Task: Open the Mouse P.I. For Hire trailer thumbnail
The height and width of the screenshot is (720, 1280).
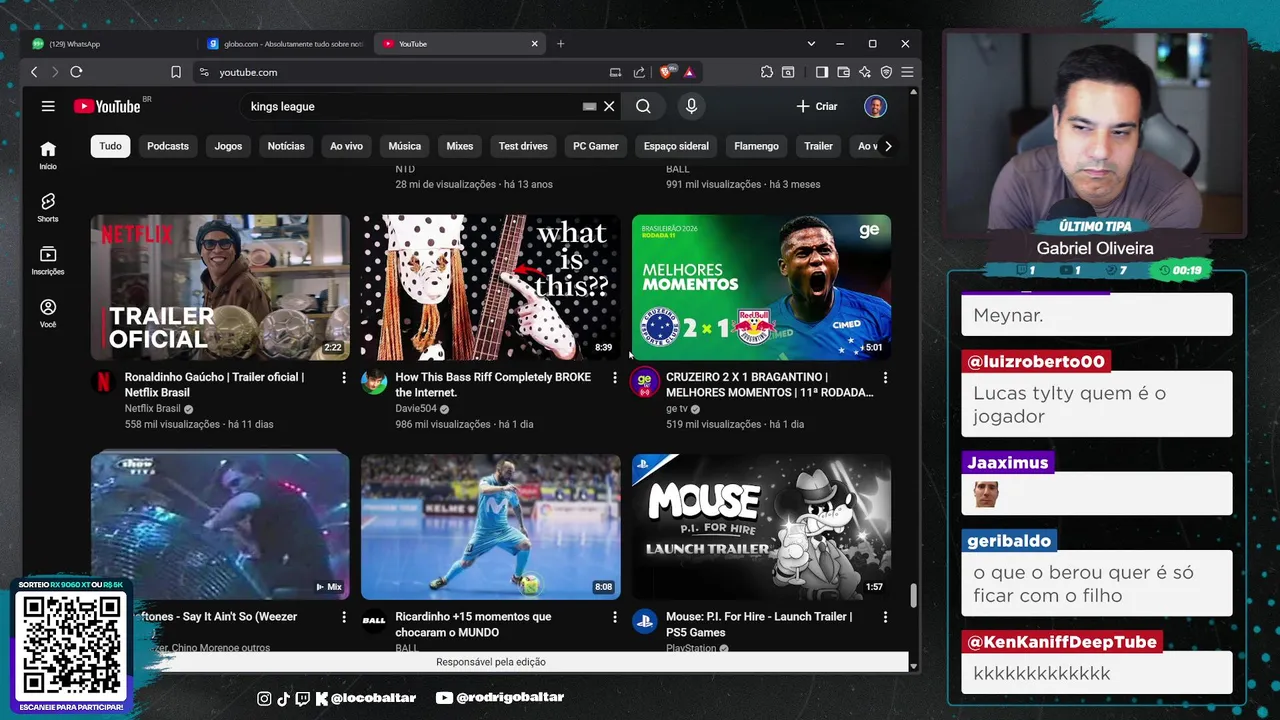Action: tap(761, 527)
